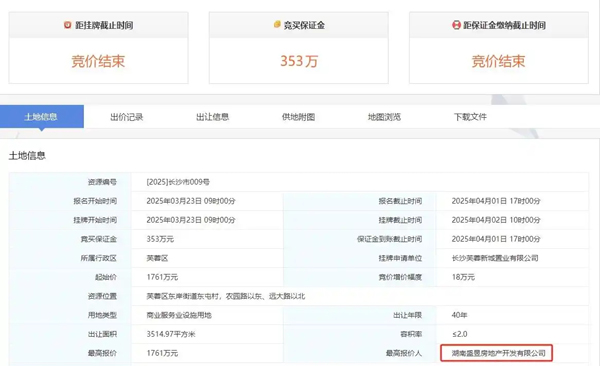Open the 下载文件 tab
The image size is (600, 366).
[x=470, y=117]
